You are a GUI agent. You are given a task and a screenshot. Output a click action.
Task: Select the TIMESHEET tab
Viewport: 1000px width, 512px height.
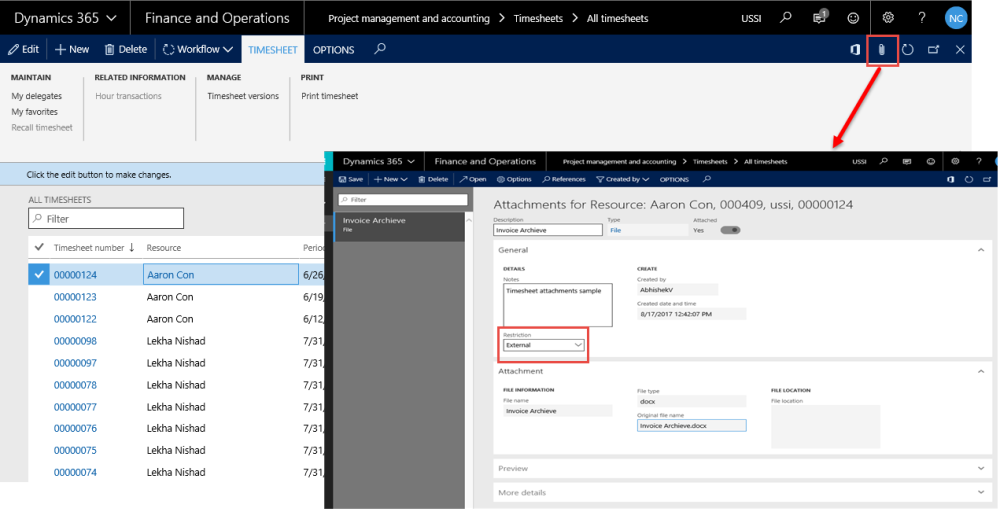tap(272, 49)
